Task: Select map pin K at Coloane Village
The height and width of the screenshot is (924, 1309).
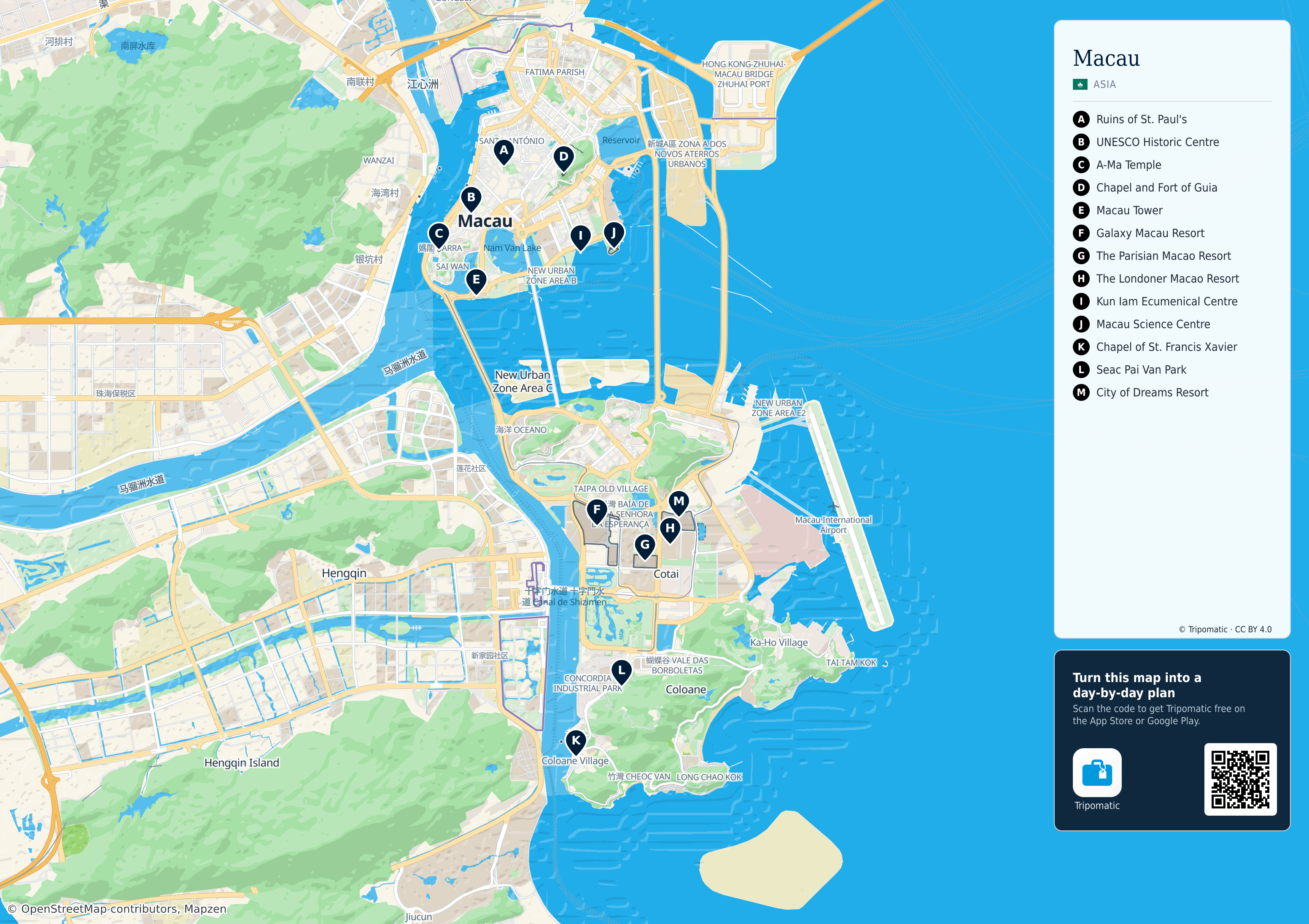Action: (x=576, y=742)
